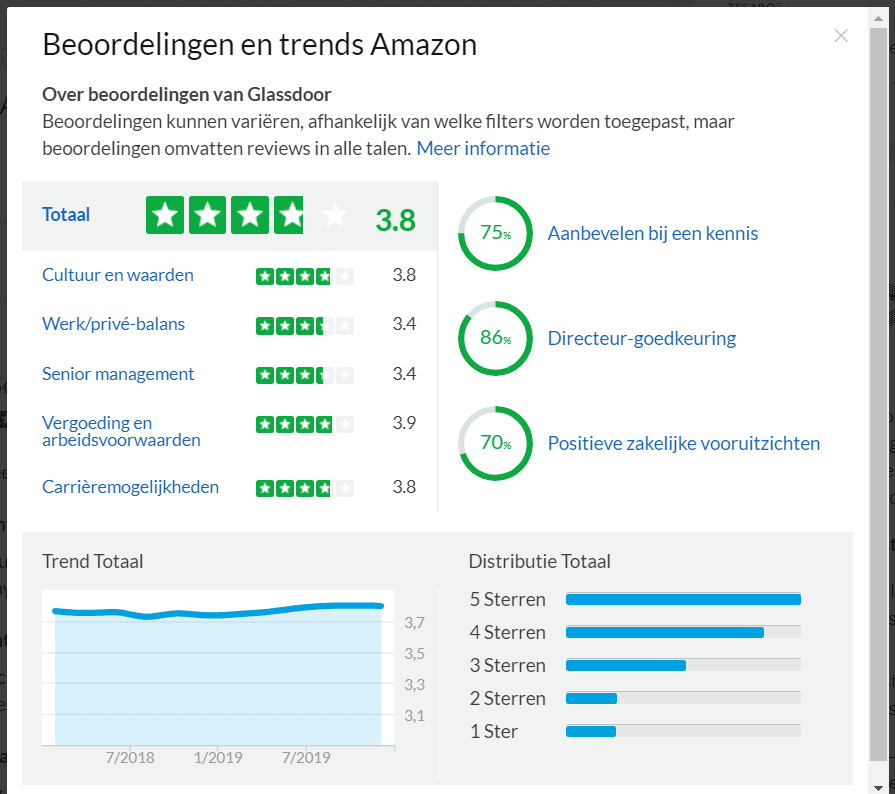Select Positieve zakelijke vooruitzichten link
The image size is (895, 794).
(684, 443)
